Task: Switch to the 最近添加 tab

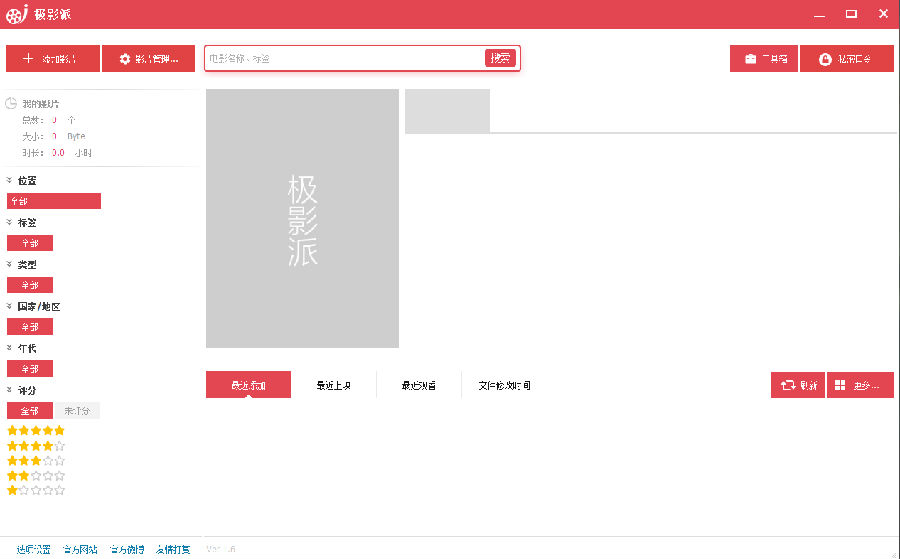Action: click(249, 385)
